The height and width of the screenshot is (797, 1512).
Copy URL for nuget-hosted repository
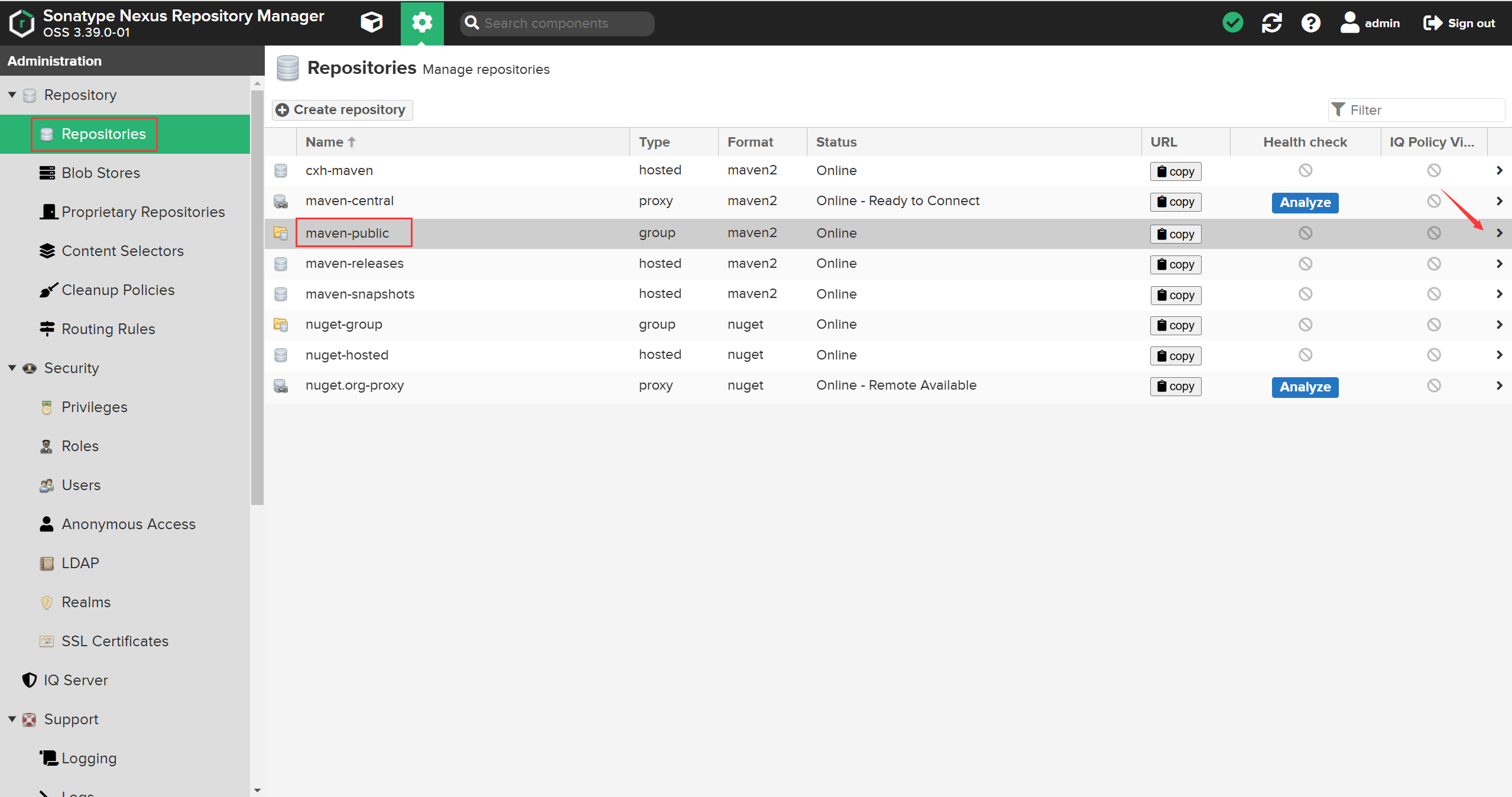pos(1175,356)
